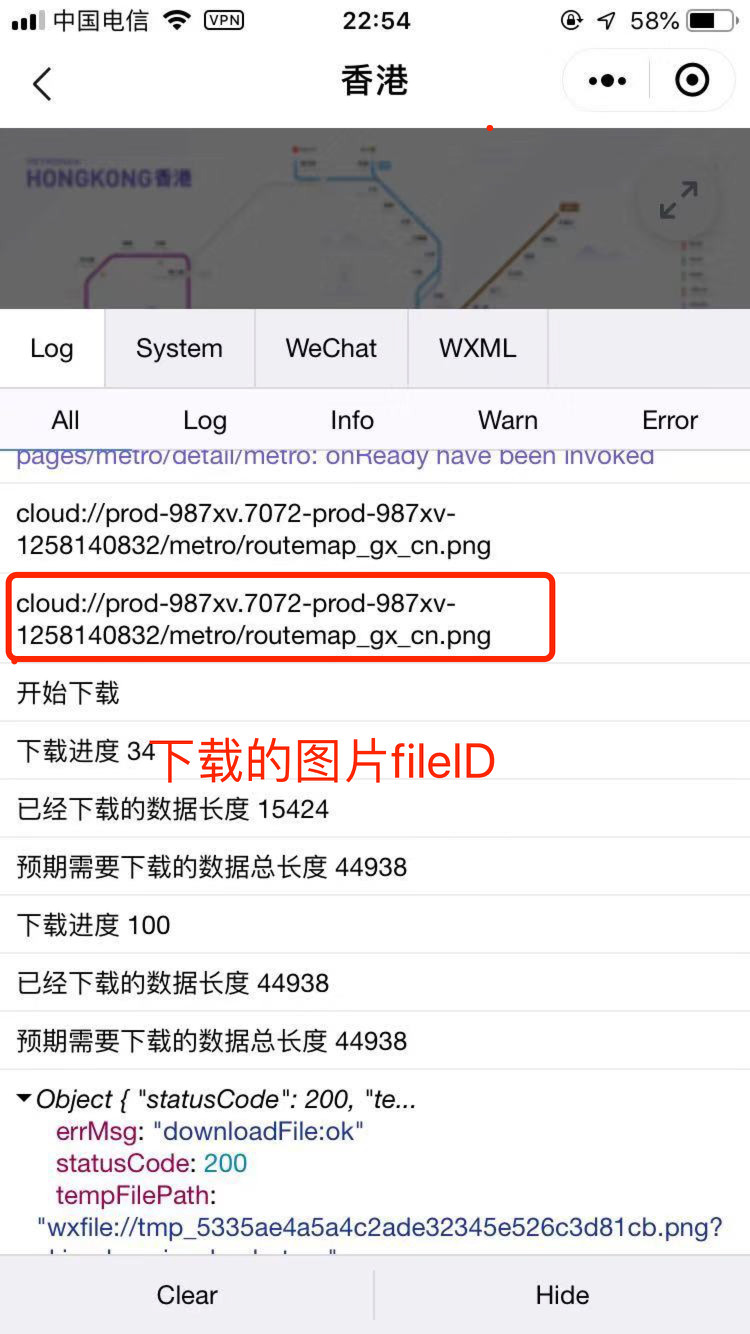
Task: Tap the rotation lock status icon
Action: 571,20
